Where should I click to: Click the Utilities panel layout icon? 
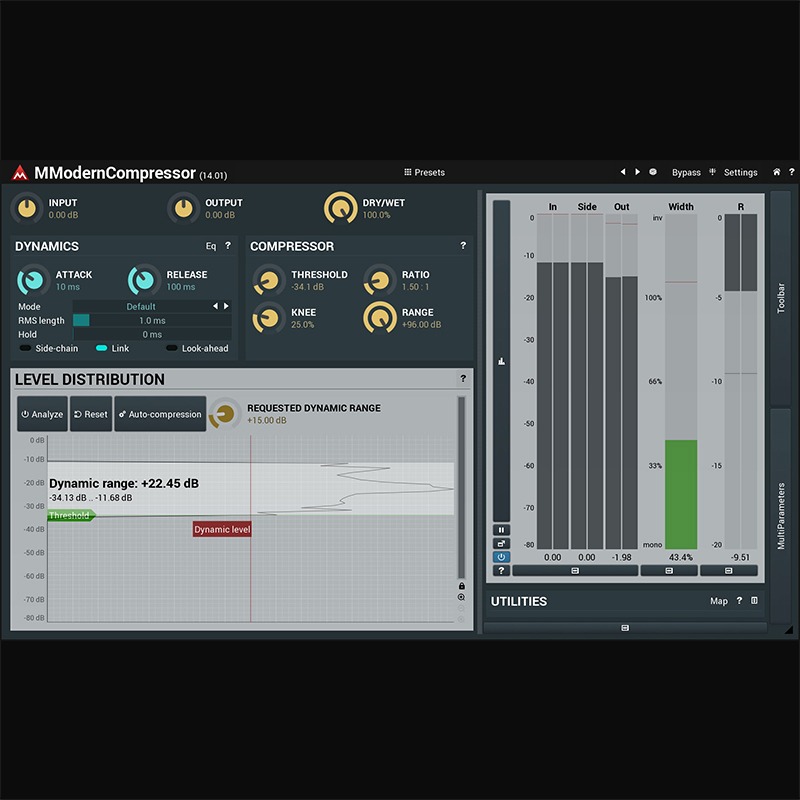pyautogui.click(x=754, y=601)
